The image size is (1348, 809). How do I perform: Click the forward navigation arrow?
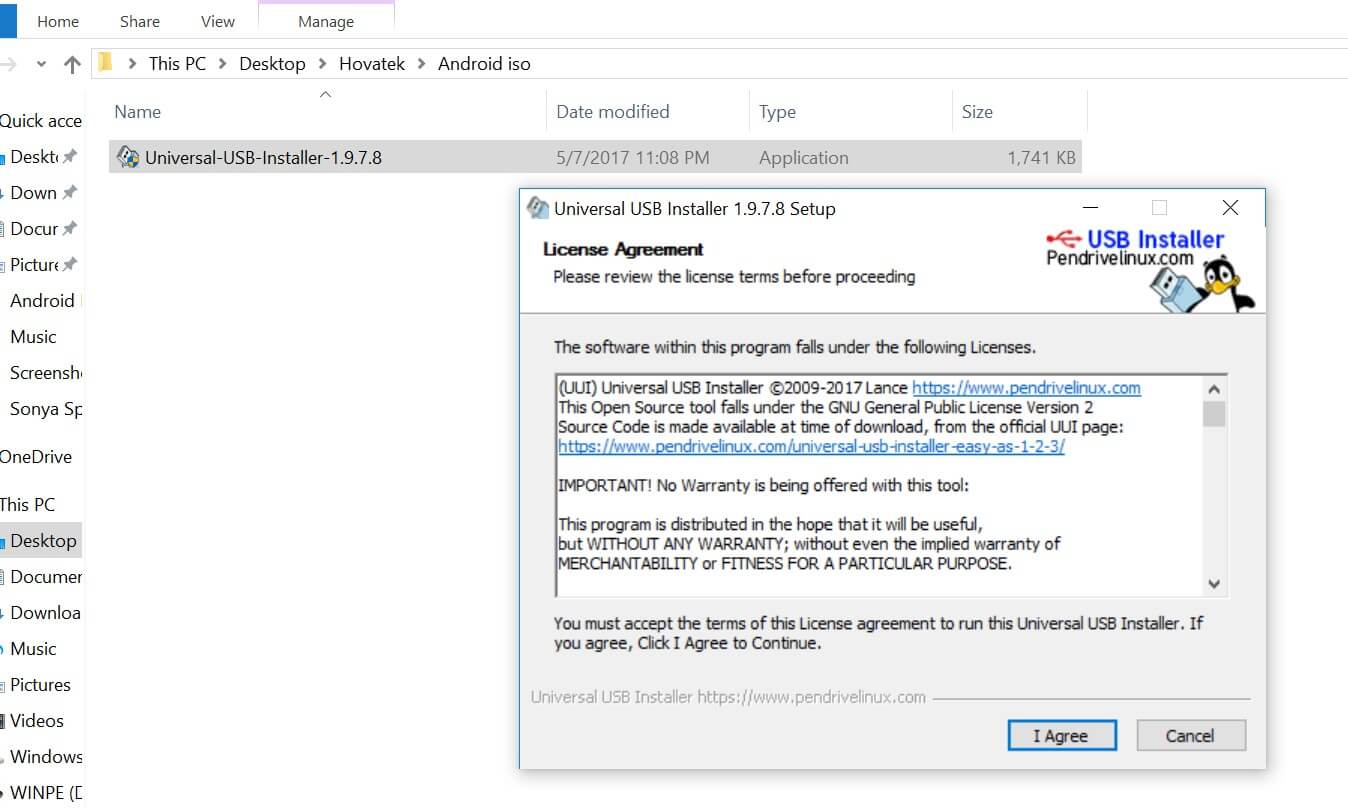click(x=8, y=63)
